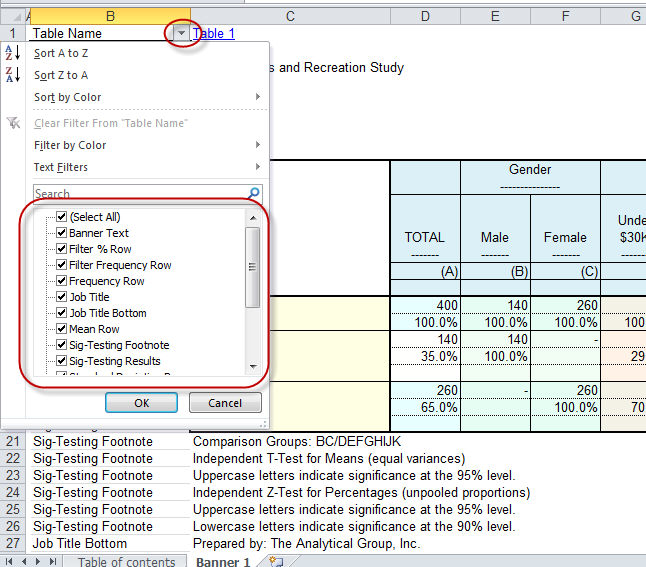This screenshot has height=567, width=646.
Task: Click the (B) column letter cell
Action: (x=495, y=272)
